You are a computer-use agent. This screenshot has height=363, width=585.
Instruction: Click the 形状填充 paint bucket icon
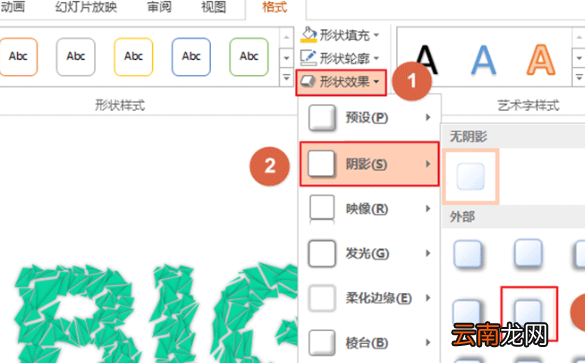309,35
